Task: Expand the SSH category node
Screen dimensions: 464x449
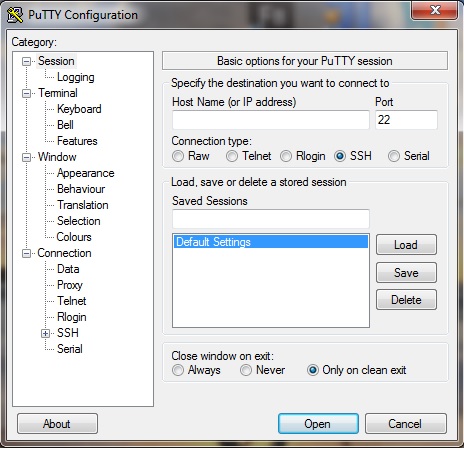Action: coord(45,333)
